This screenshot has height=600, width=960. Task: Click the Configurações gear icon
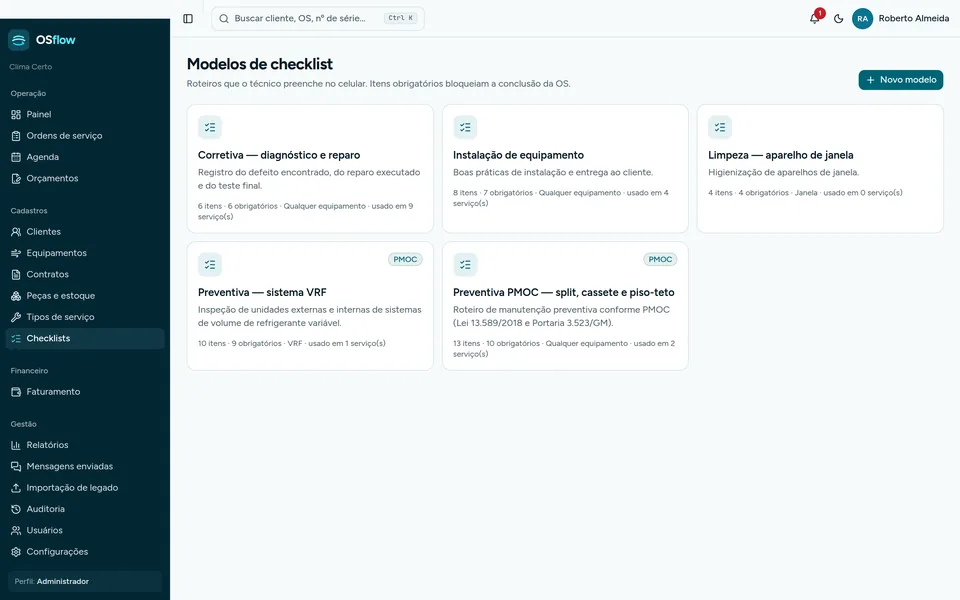[x=16, y=552]
